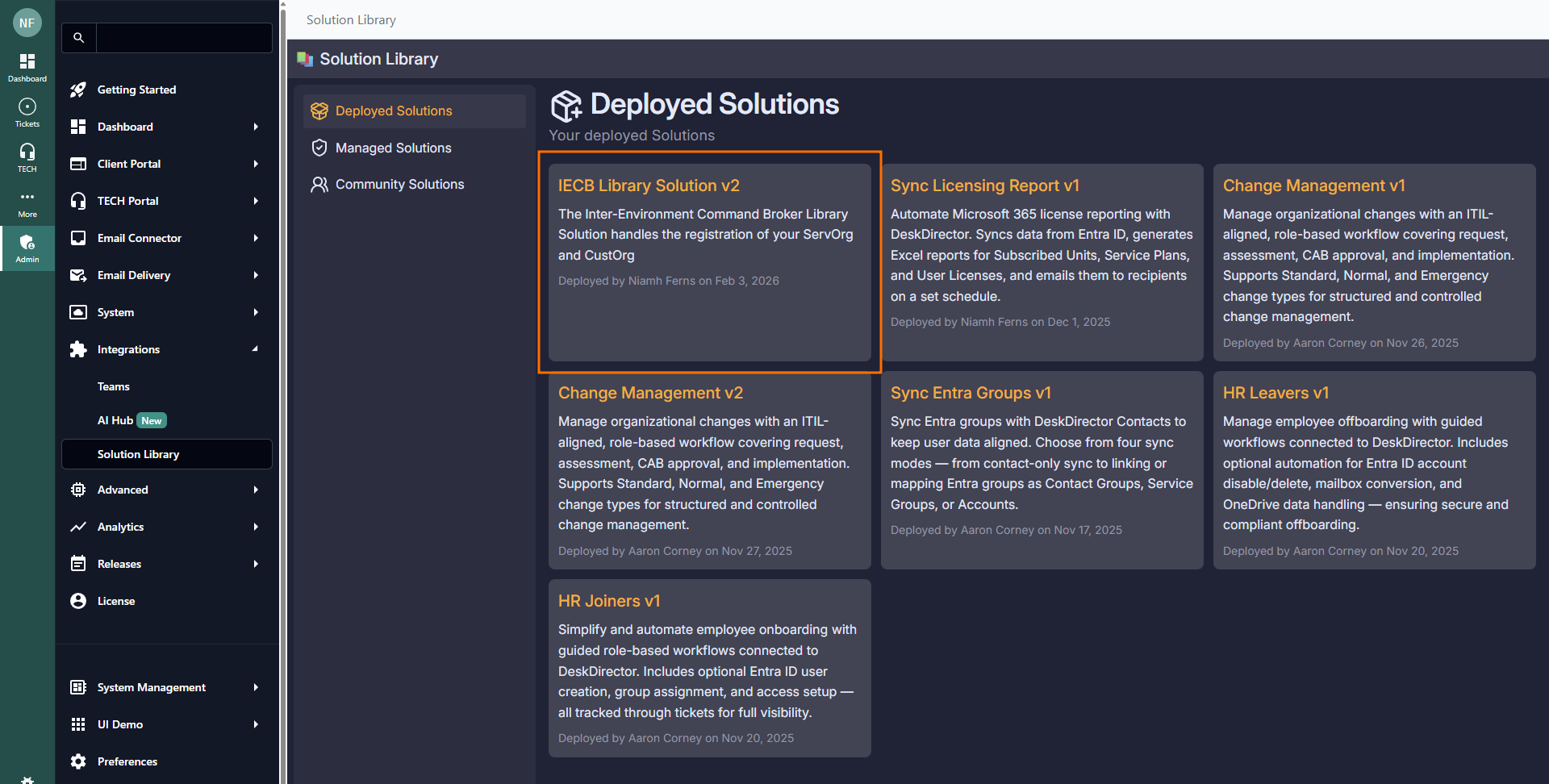This screenshot has width=1549, height=784.
Task: Click the Integrations puzzle piece icon
Action: click(x=78, y=349)
